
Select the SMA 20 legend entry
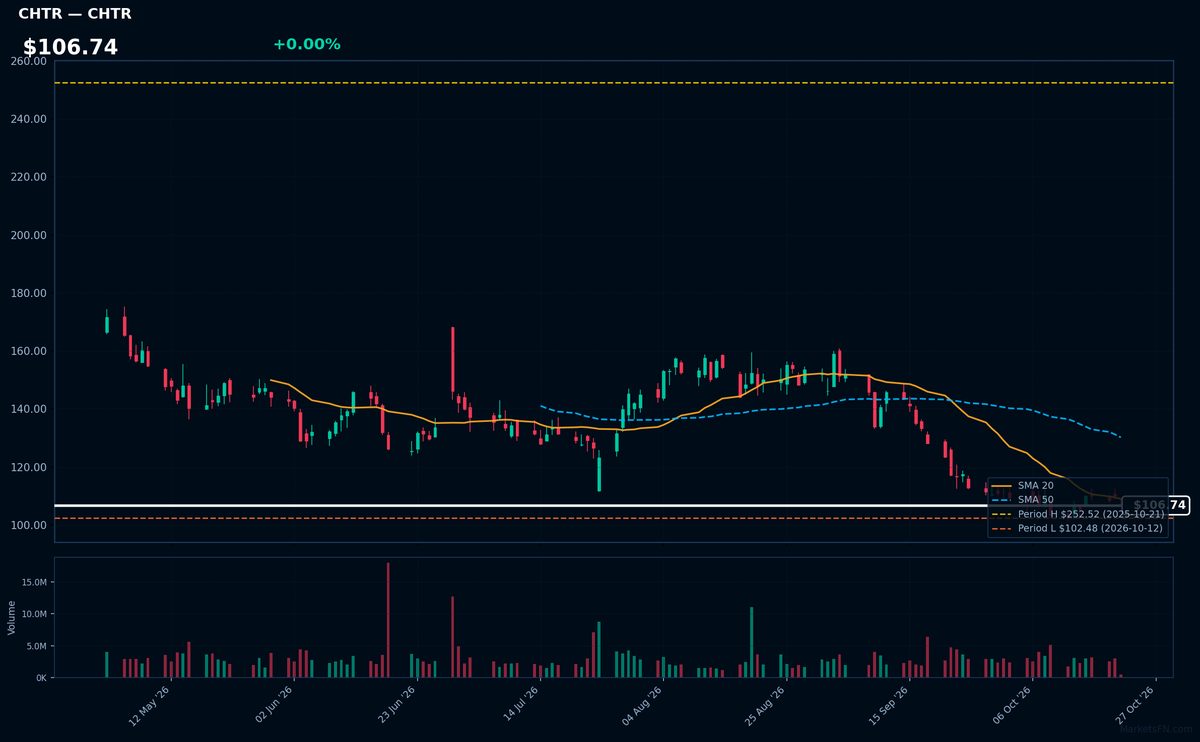point(1023,485)
